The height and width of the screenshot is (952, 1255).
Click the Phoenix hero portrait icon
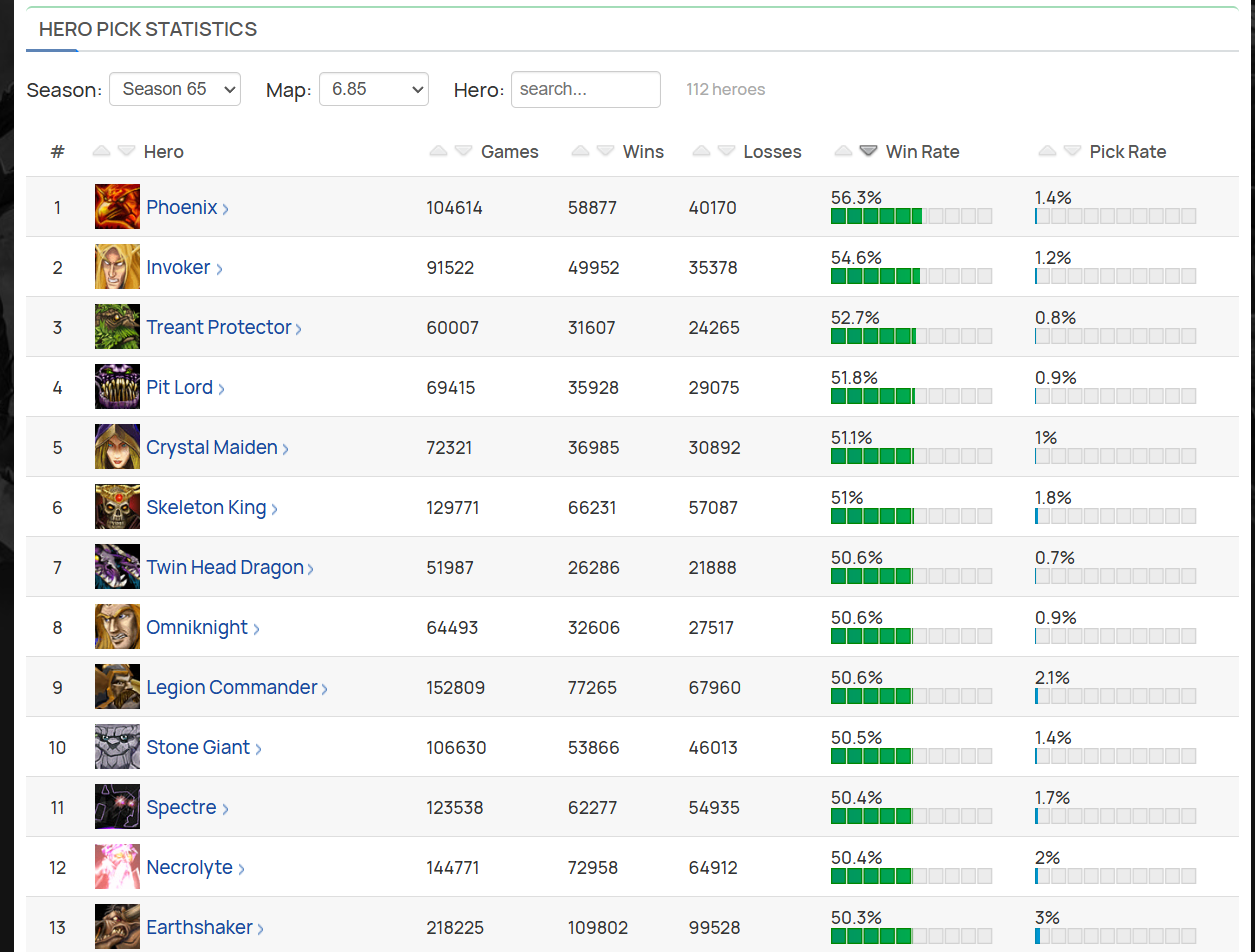[x=117, y=207]
